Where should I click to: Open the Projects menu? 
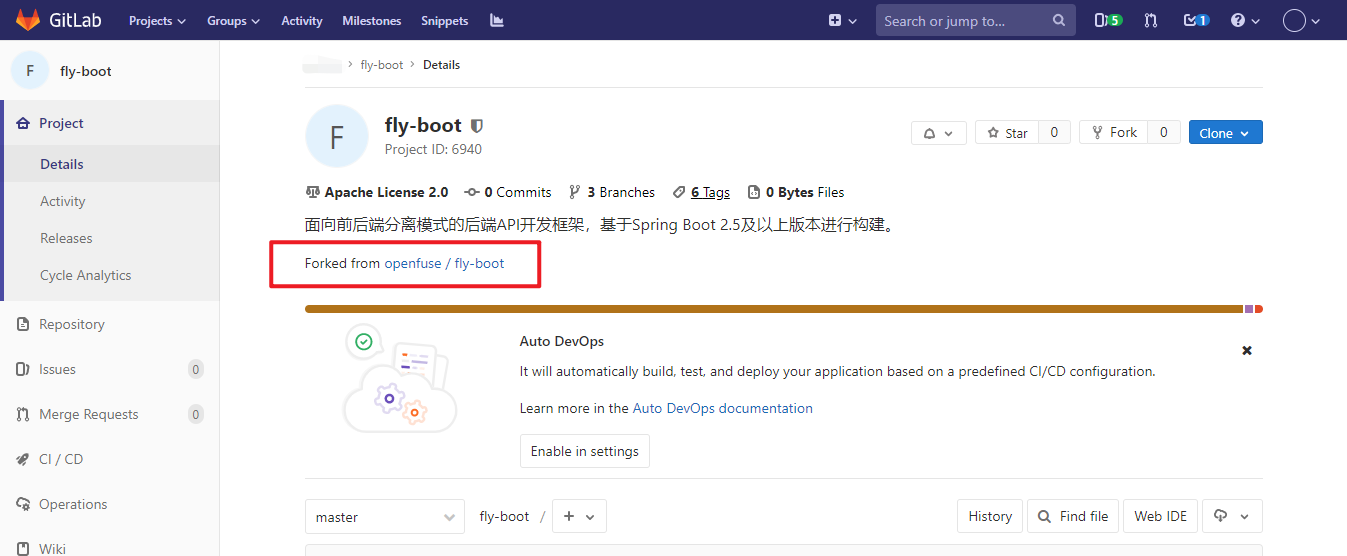pos(157,20)
